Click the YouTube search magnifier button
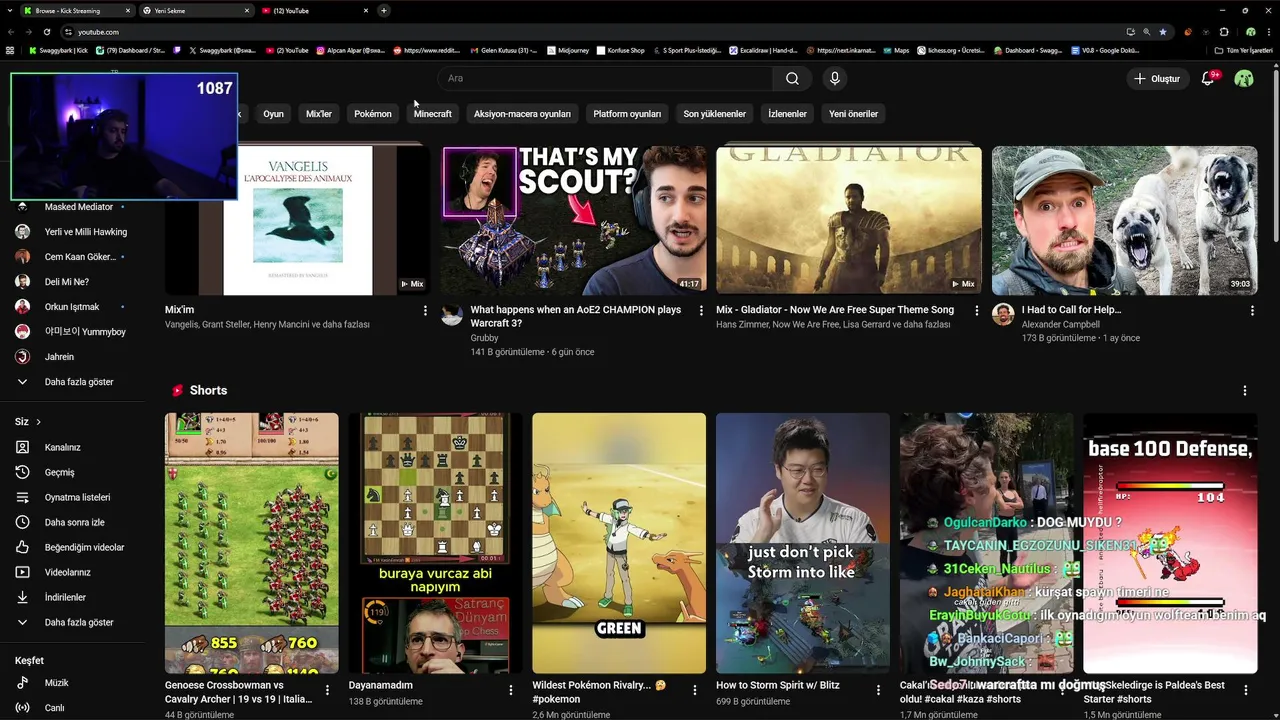 tap(792, 78)
